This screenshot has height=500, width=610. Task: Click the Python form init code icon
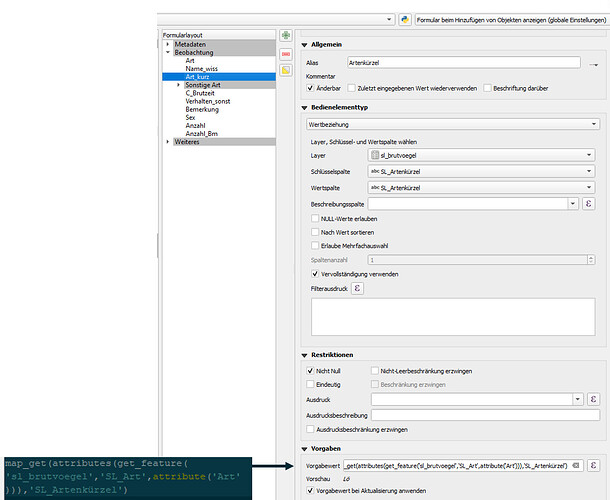tap(405, 19)
